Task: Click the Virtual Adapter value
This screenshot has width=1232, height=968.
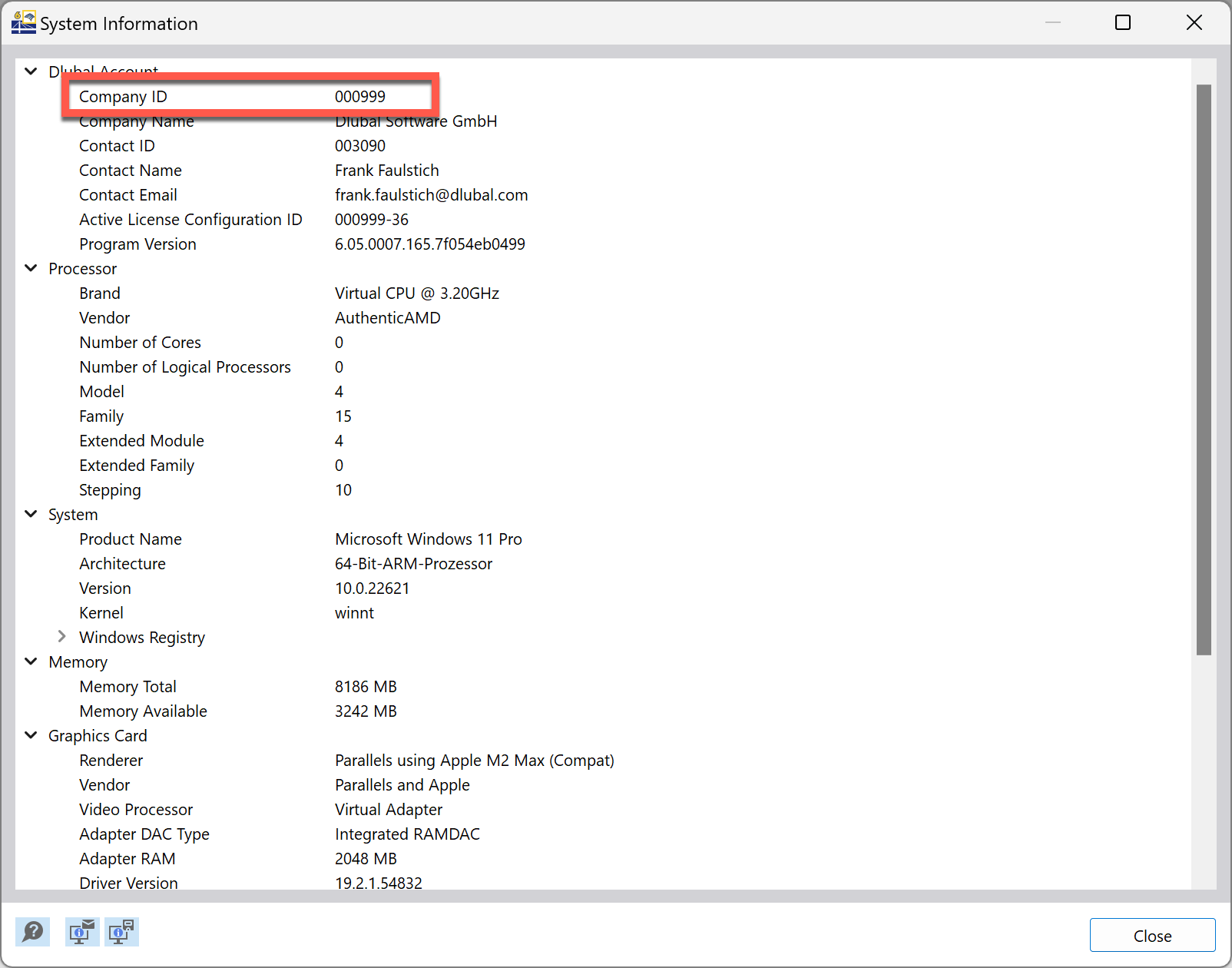Action: pyautogui.click(x=389, y=810)
